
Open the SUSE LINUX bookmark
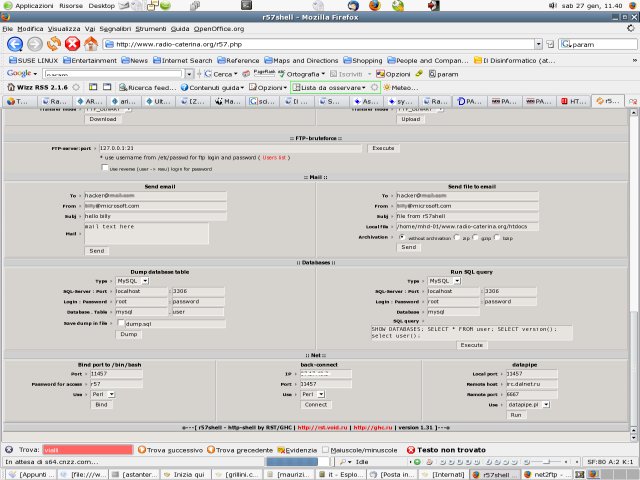pyautogui.click(x=36, y=60)
